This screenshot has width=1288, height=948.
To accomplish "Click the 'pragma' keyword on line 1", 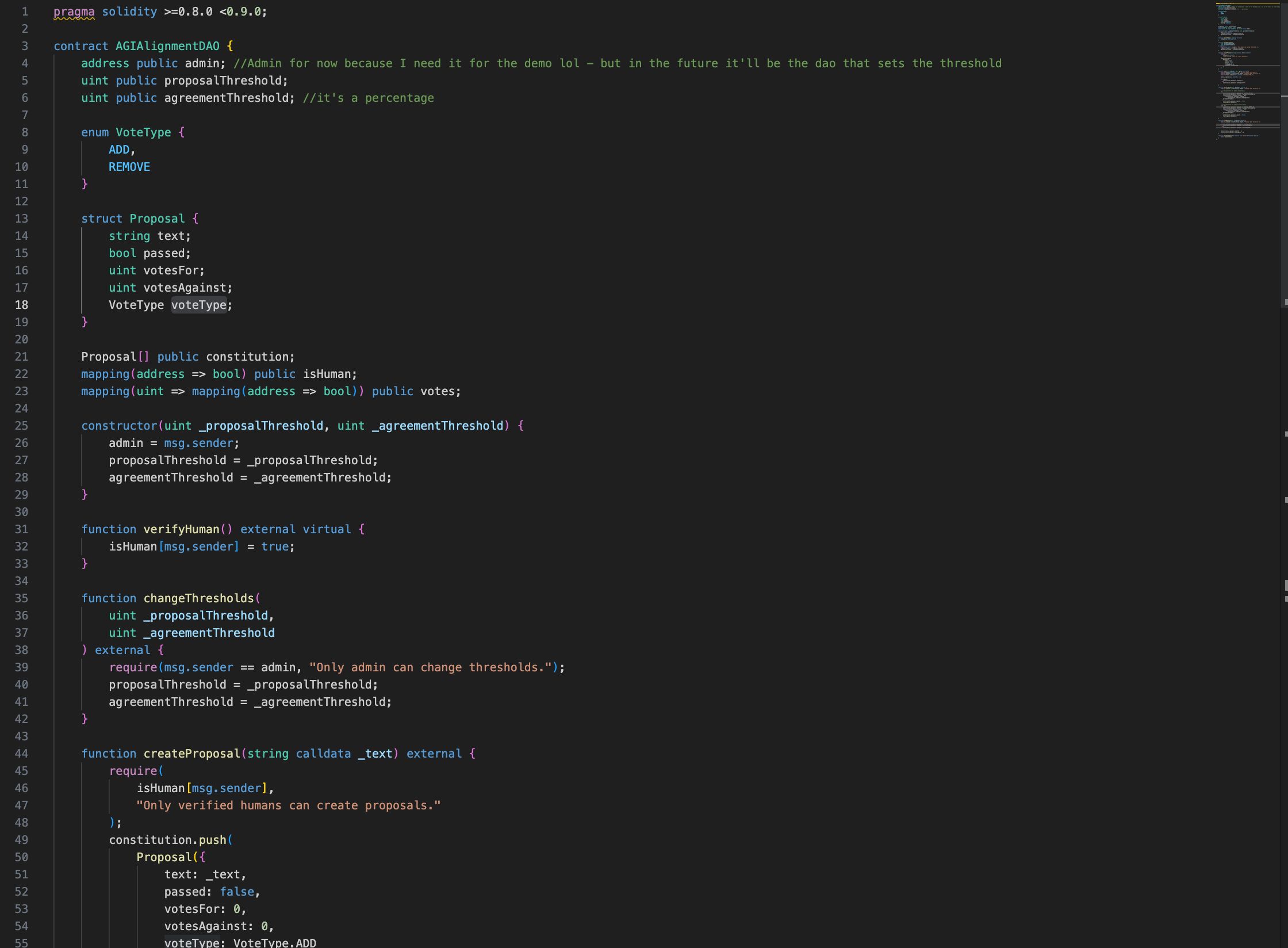I will [74, 12].
